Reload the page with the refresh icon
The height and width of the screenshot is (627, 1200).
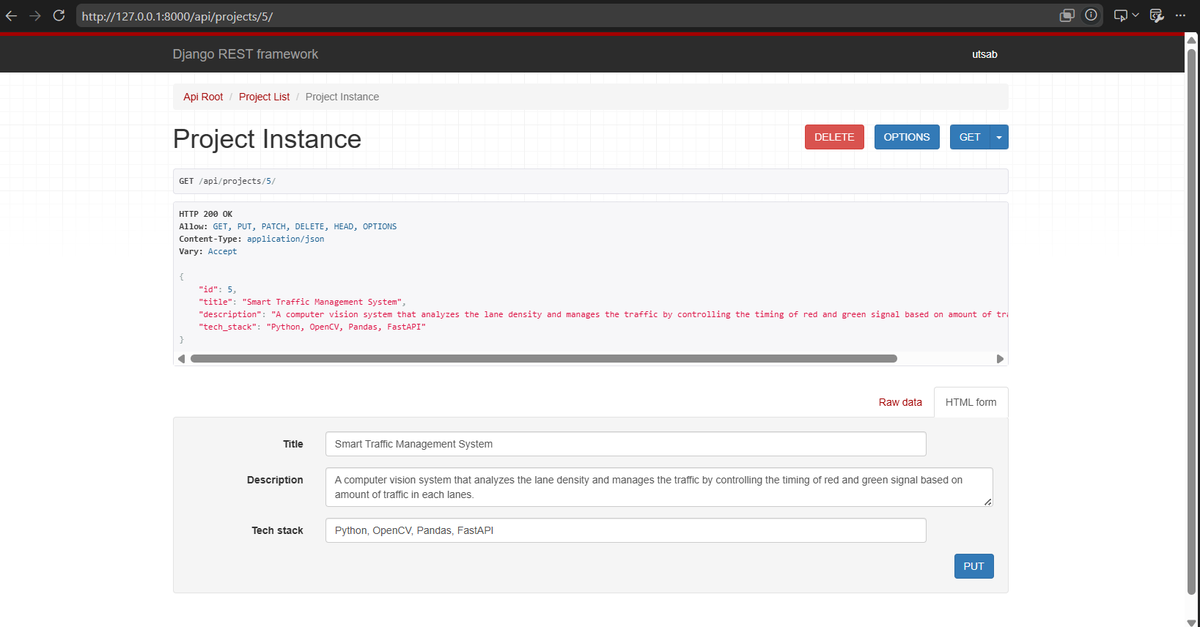click(x=59, y=16)
